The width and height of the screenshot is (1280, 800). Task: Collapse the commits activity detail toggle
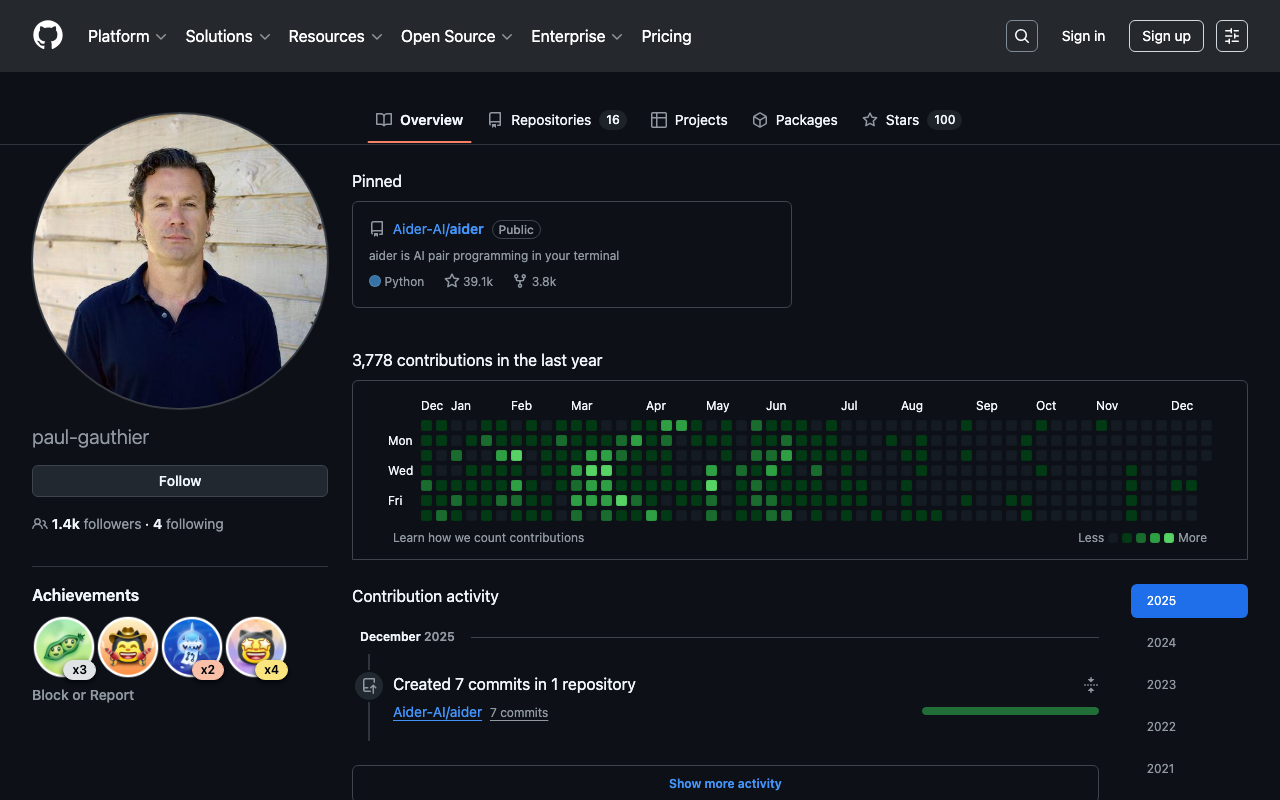[1090, 685]
